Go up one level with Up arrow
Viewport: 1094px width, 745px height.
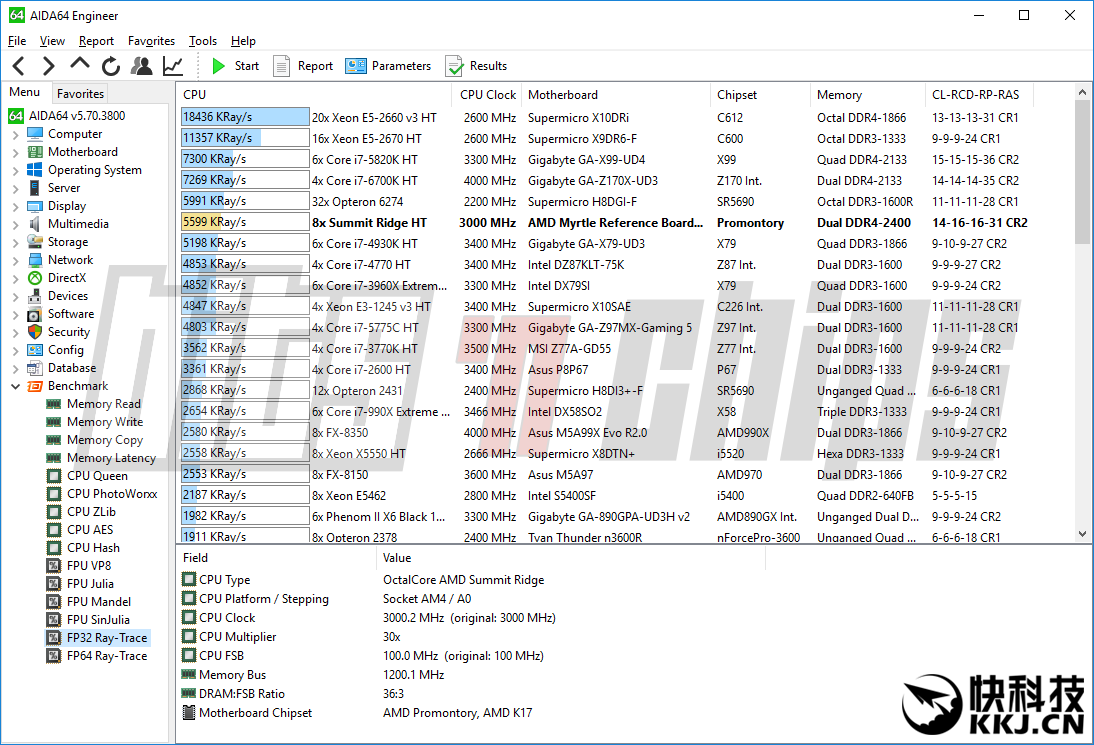[x=80, y=64]
